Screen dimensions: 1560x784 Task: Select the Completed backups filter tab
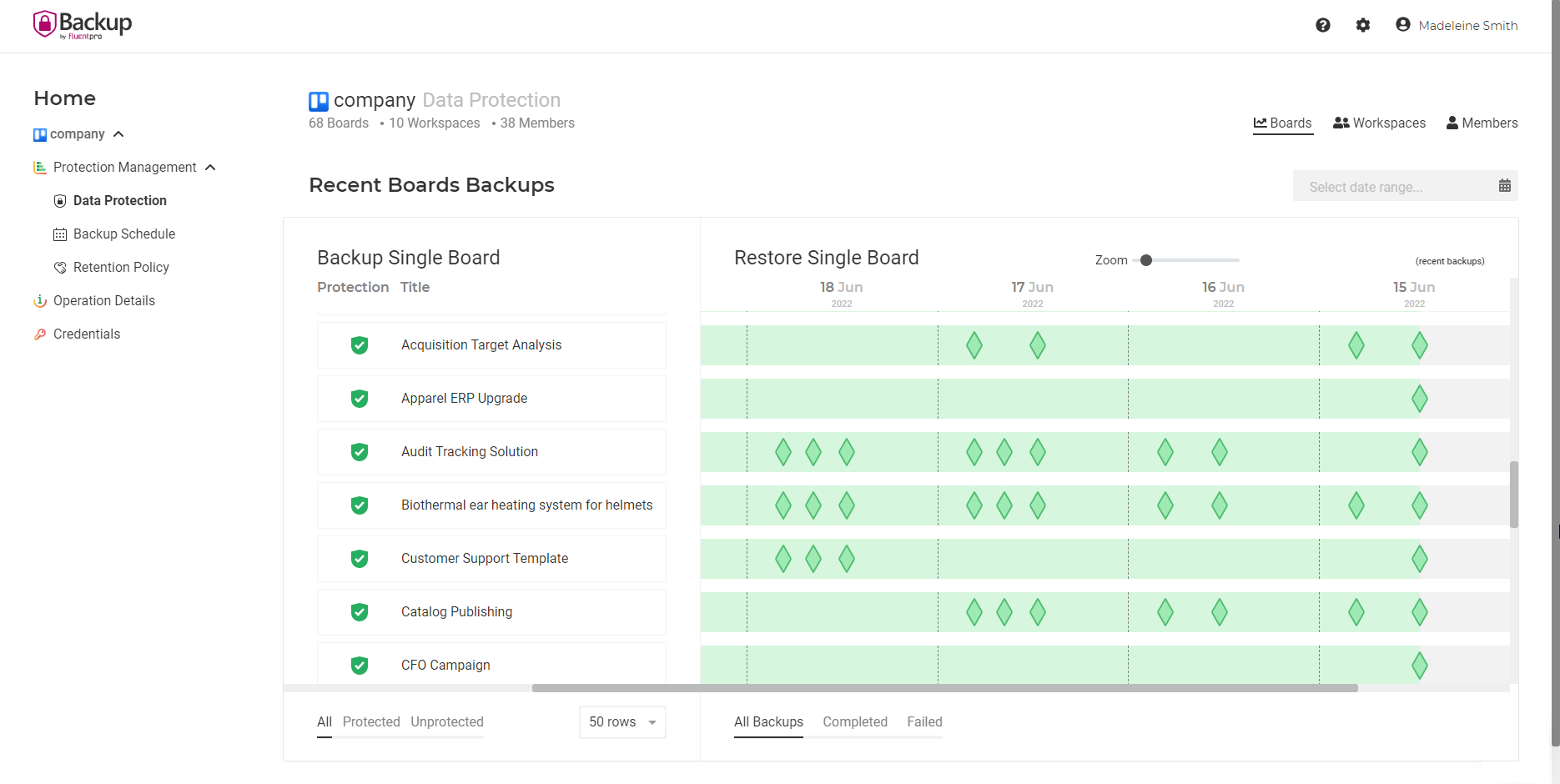tap(855, 722)
